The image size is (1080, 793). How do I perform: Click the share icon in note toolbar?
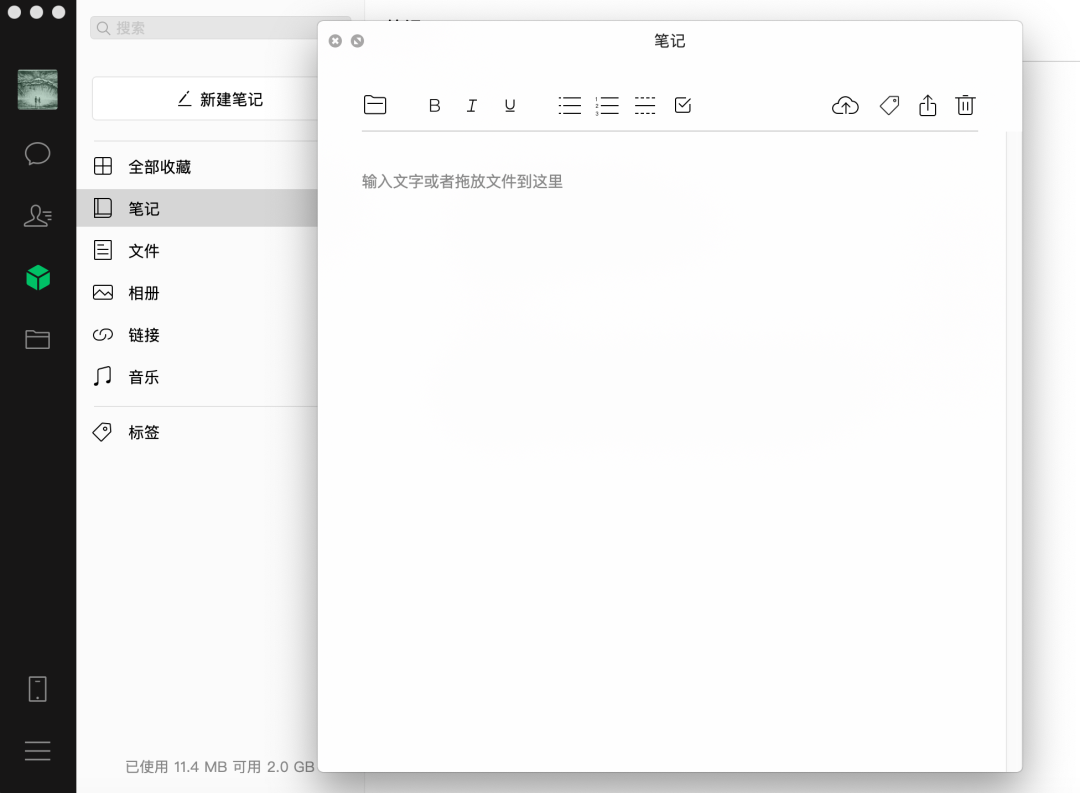pos(928,105)
